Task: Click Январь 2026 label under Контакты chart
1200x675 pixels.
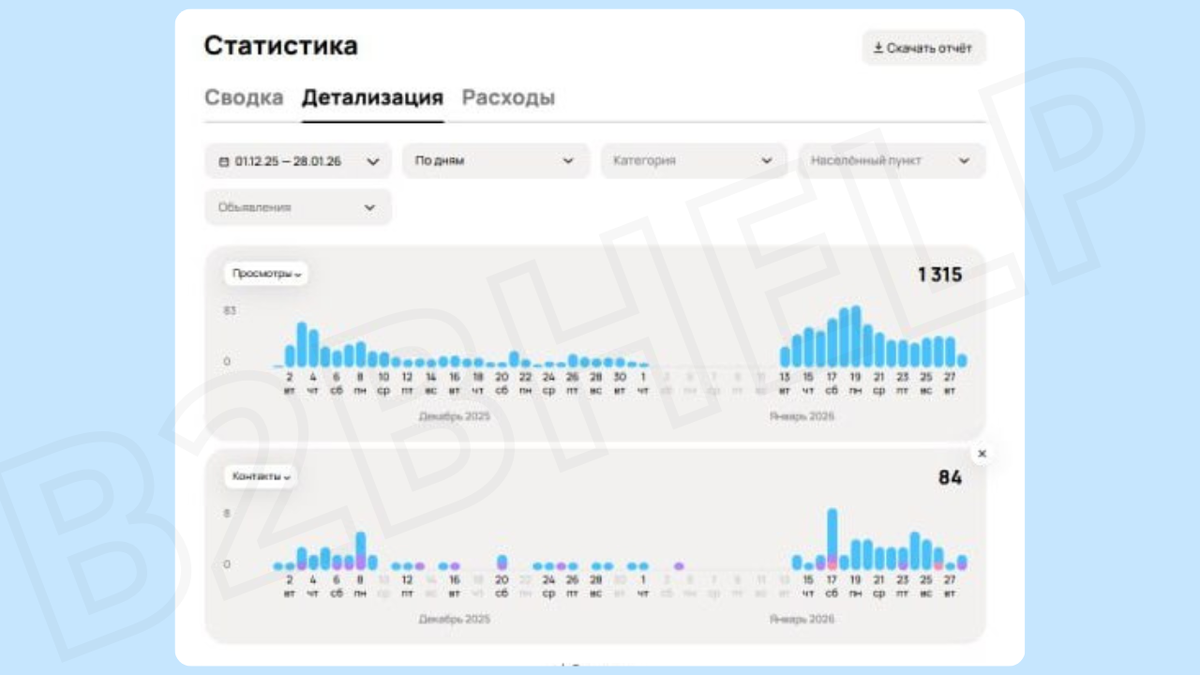Action: pos(802,619)
